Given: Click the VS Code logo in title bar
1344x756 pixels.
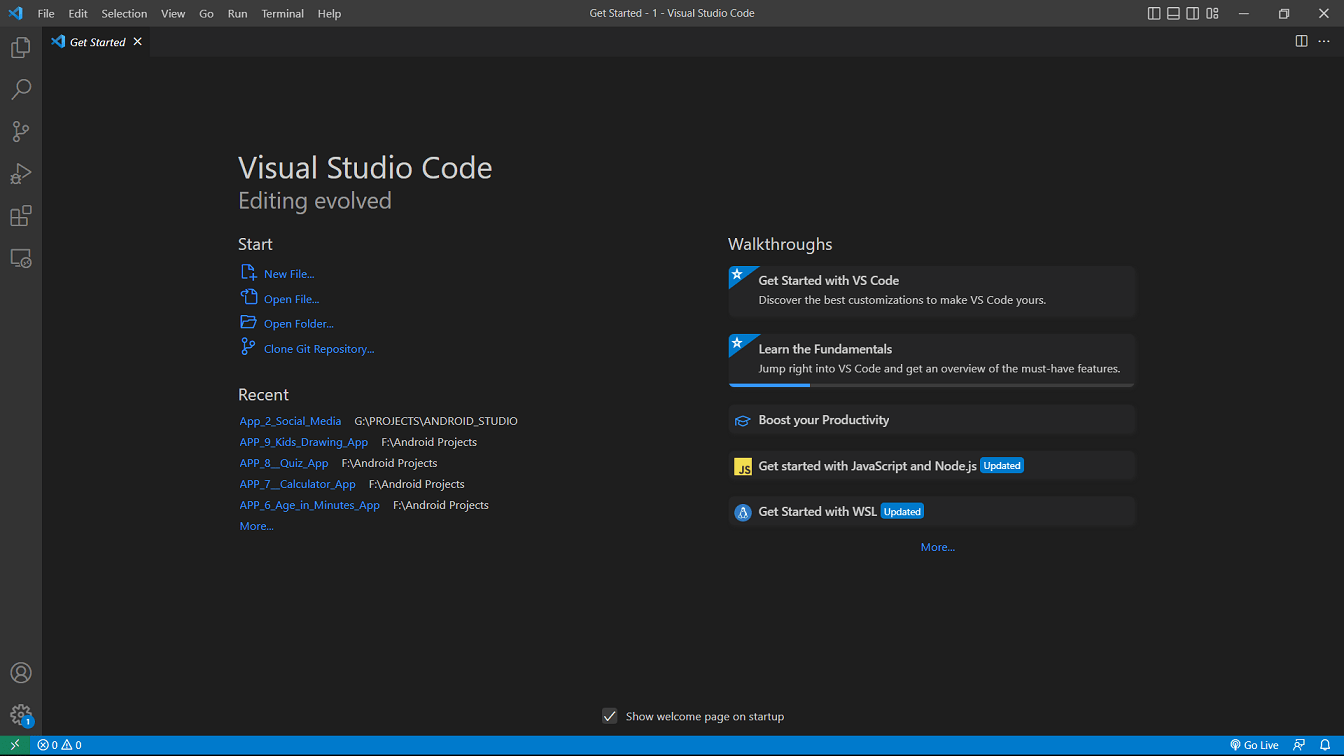Looking at the screenshot, I should tap(15, 13).
